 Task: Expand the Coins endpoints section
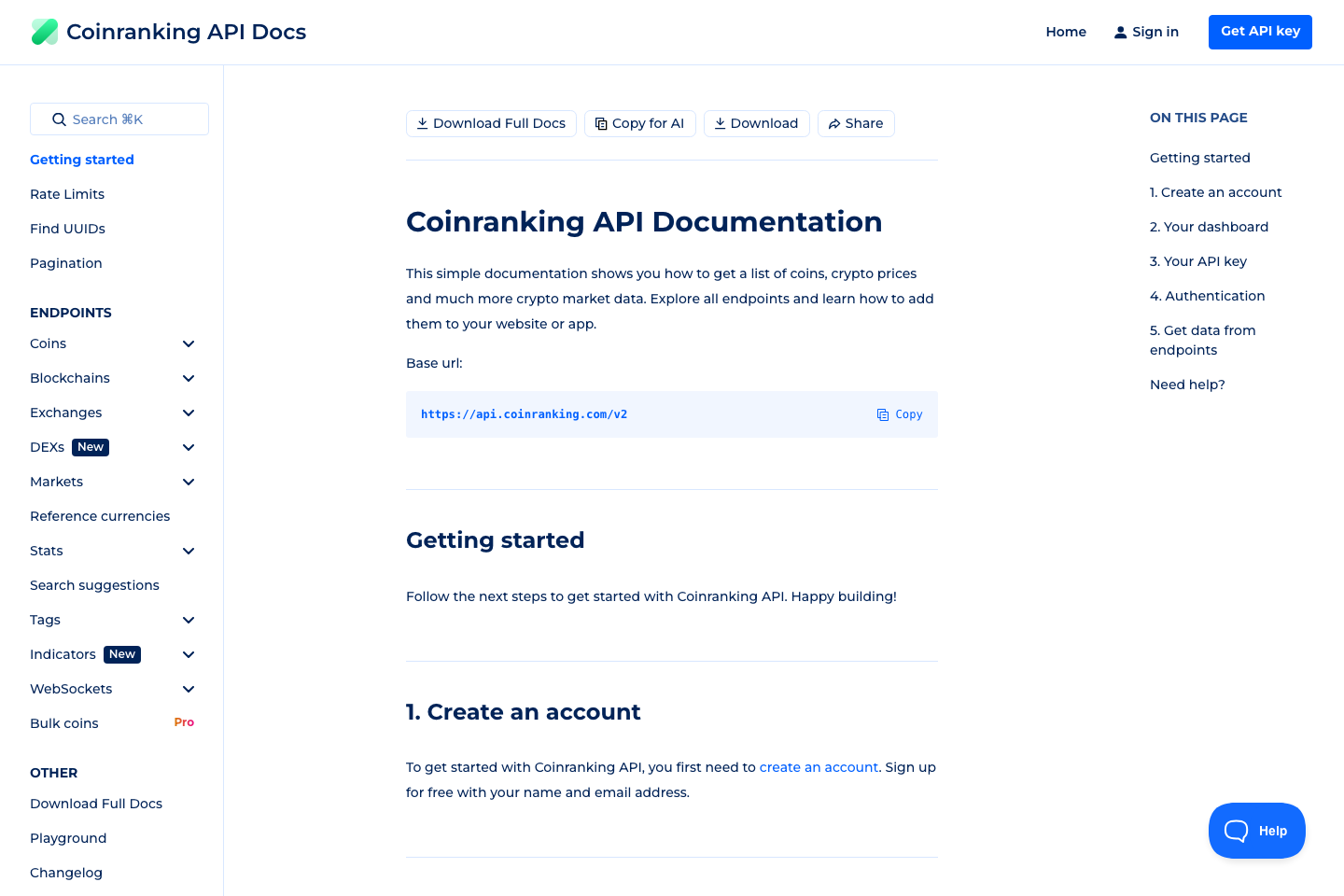click(x=189, y=343)
